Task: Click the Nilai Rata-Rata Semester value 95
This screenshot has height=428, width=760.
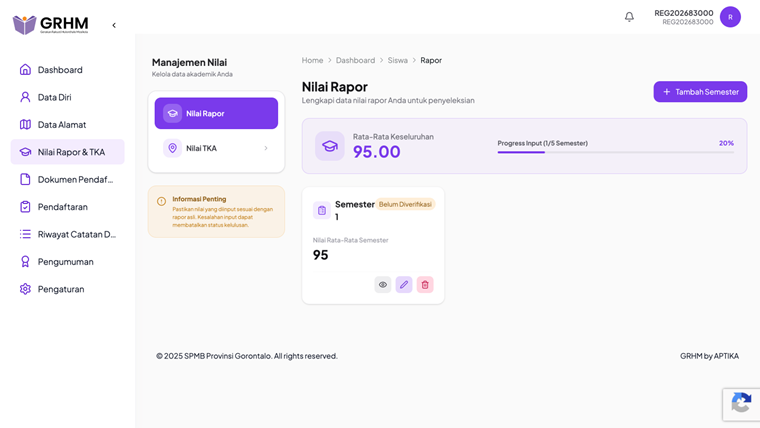Action: 320,255
